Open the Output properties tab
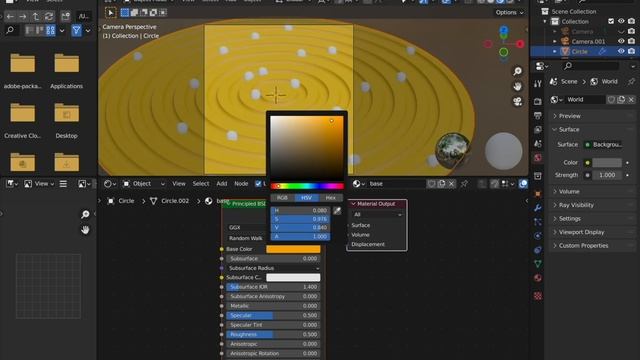640x360 pixels. coord(538,116)
